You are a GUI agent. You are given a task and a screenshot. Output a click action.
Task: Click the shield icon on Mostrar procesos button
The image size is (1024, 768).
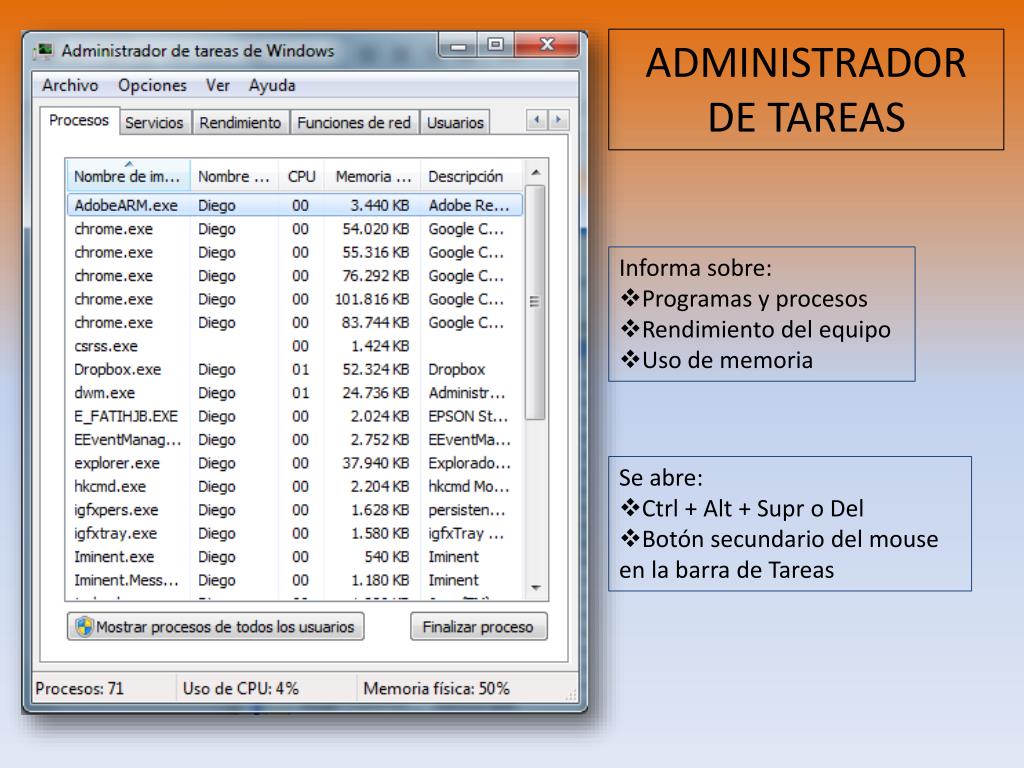[84, 627]
